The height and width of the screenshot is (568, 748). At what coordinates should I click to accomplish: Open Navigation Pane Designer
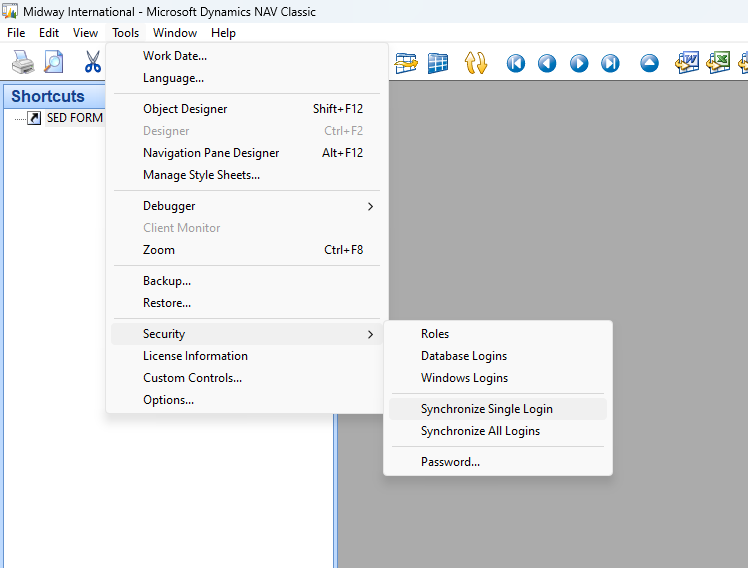pyautogui.click(x=247, y=153)
